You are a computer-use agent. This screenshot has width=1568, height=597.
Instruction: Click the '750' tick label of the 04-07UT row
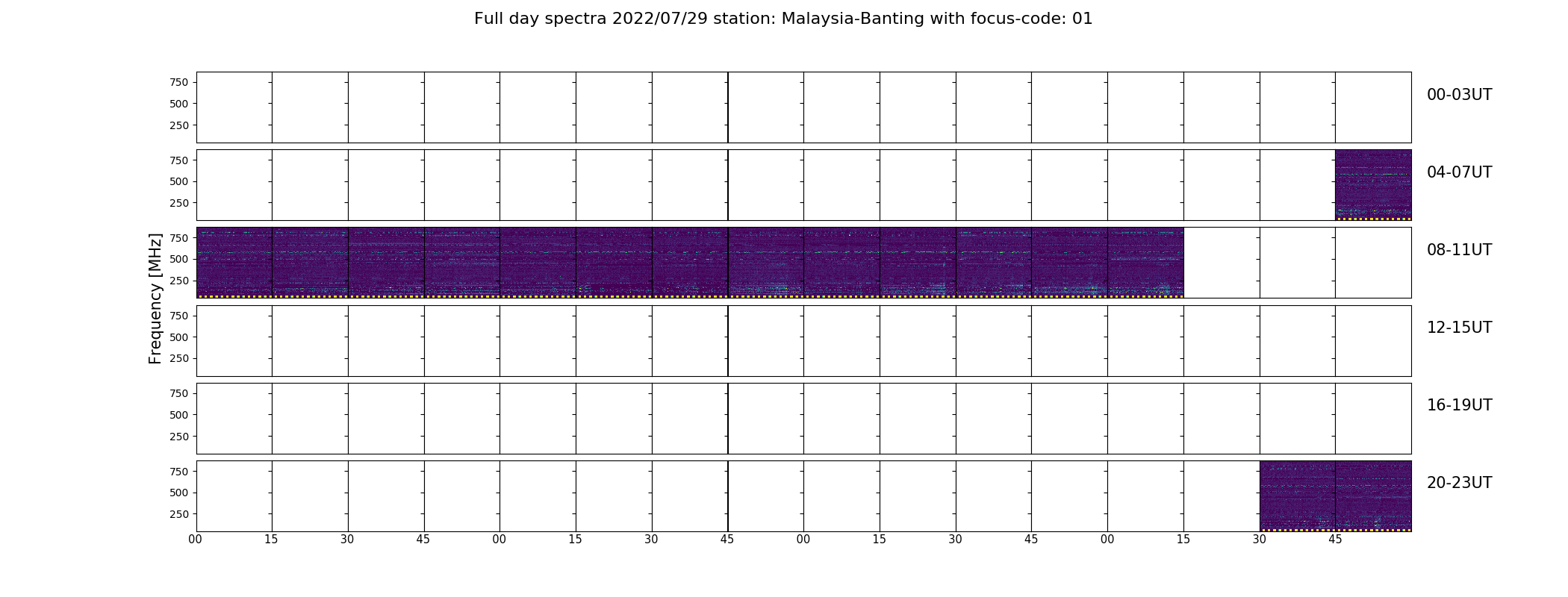[x=178, y=160]
